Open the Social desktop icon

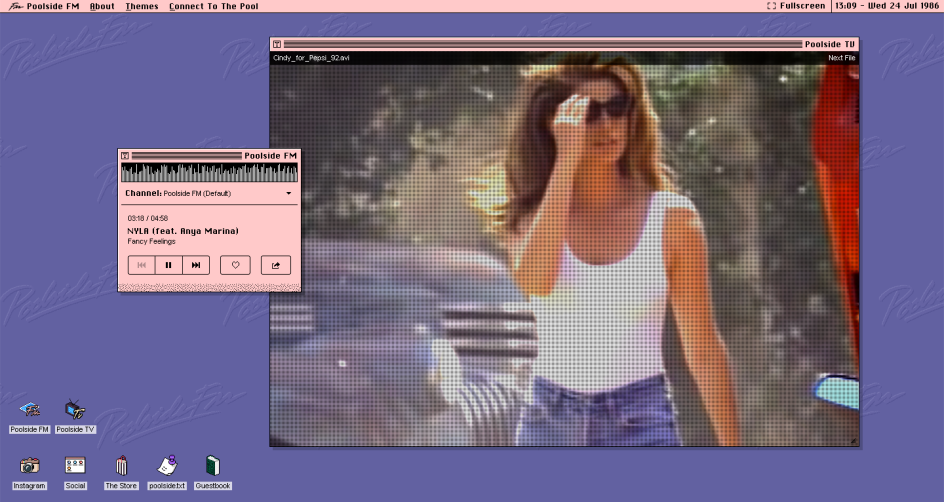tap(75, 466)
